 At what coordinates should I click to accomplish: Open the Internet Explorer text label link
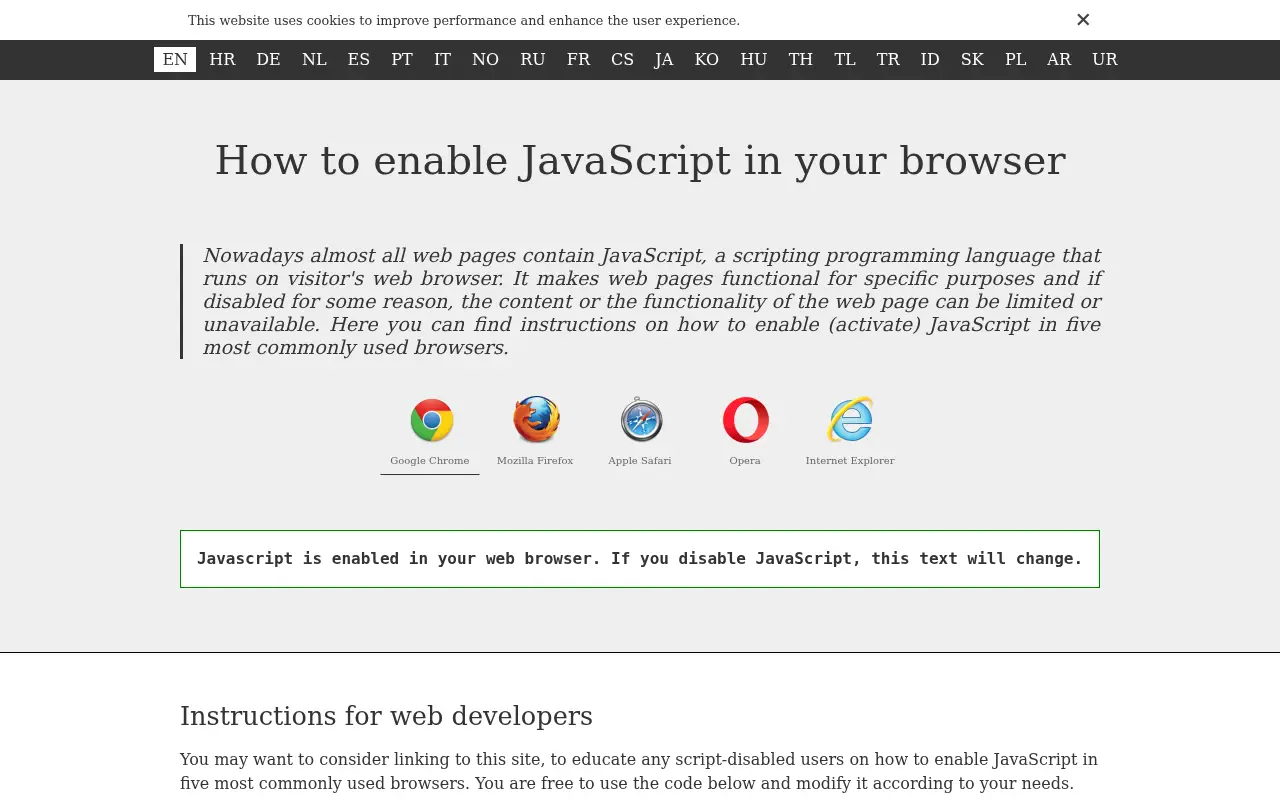pyautogui.click(x=850, y=461)
